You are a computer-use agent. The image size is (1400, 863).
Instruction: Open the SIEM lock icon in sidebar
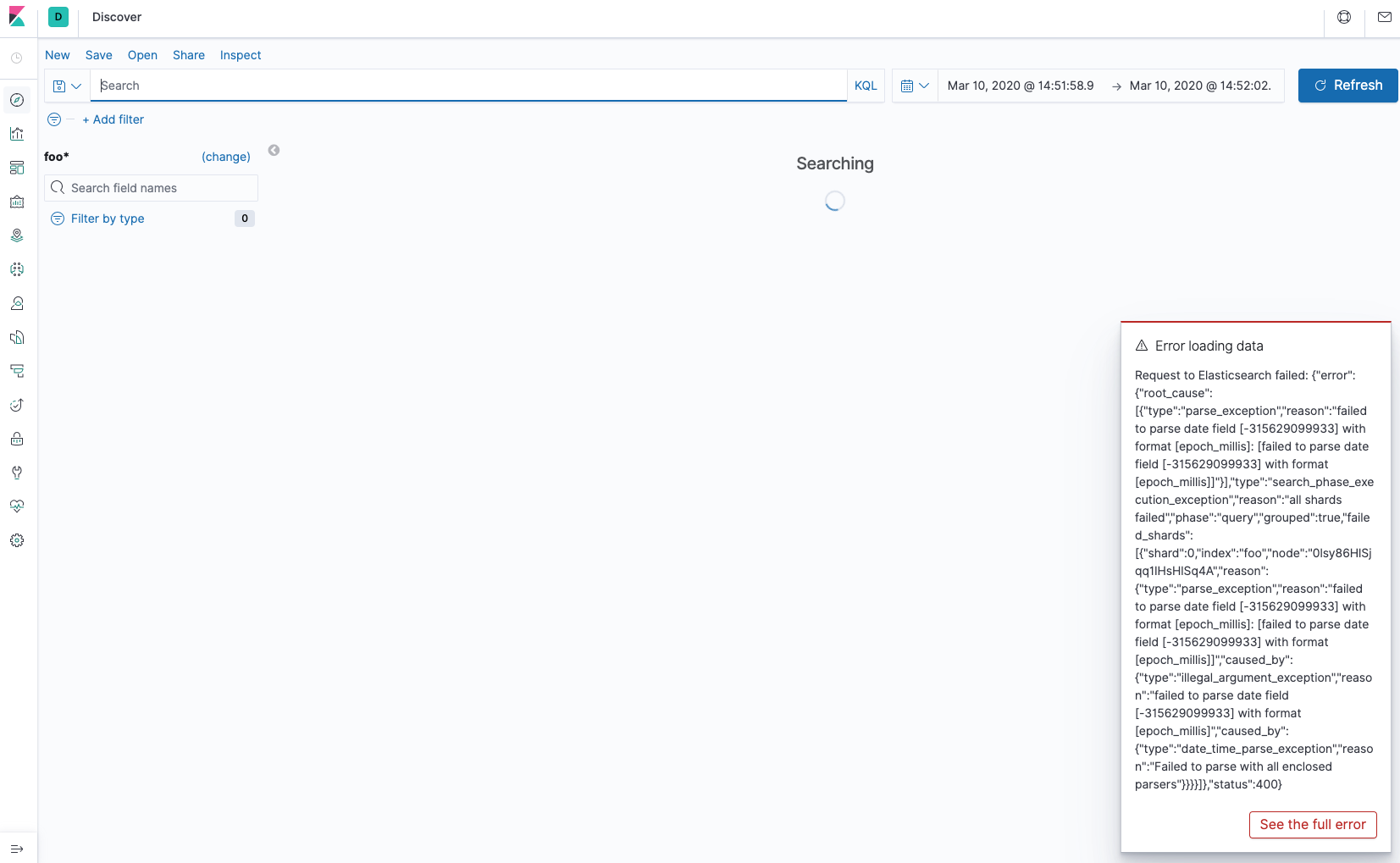pyautogui.click(x=17, y=439)
